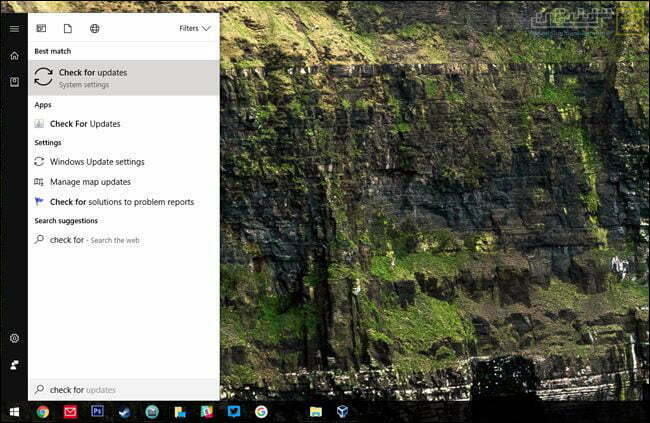The width and height of the screenshot is (650, 423).
Task: Click the magnifier icon in the search box
Action: pos(39,389)
